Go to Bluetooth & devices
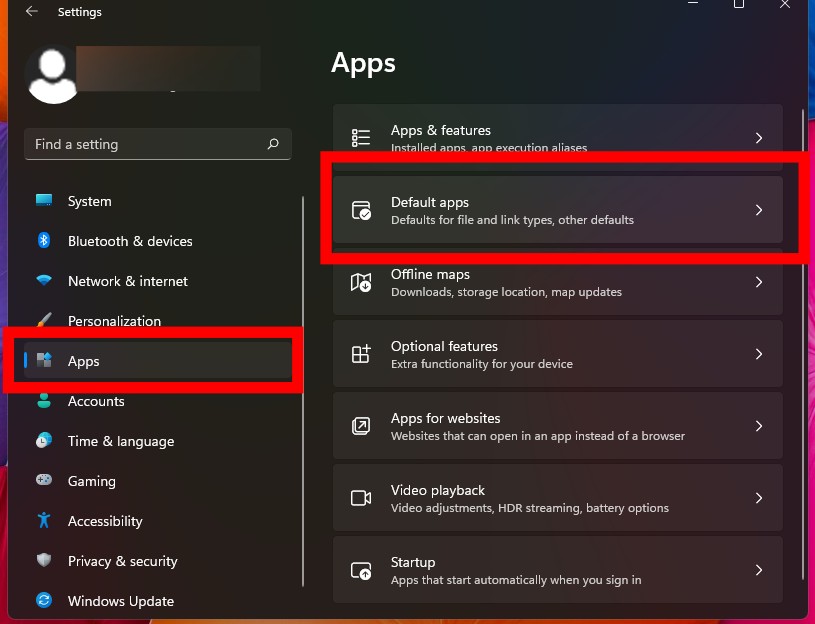This screenshot has width=815, height=624. point(157,241)
